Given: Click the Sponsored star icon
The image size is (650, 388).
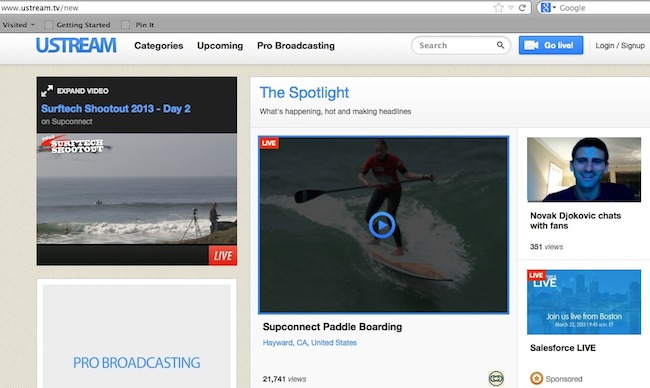Looking at the screenshot, I should coord(536,378).
